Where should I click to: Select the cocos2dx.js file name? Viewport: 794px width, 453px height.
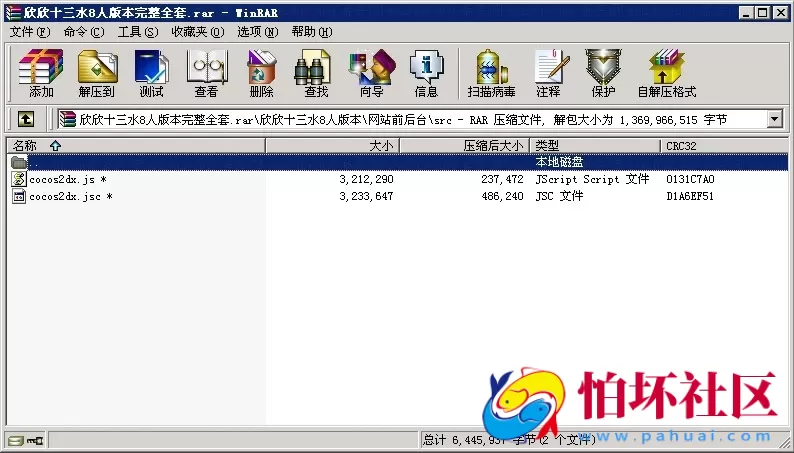[x=68, y=179]
